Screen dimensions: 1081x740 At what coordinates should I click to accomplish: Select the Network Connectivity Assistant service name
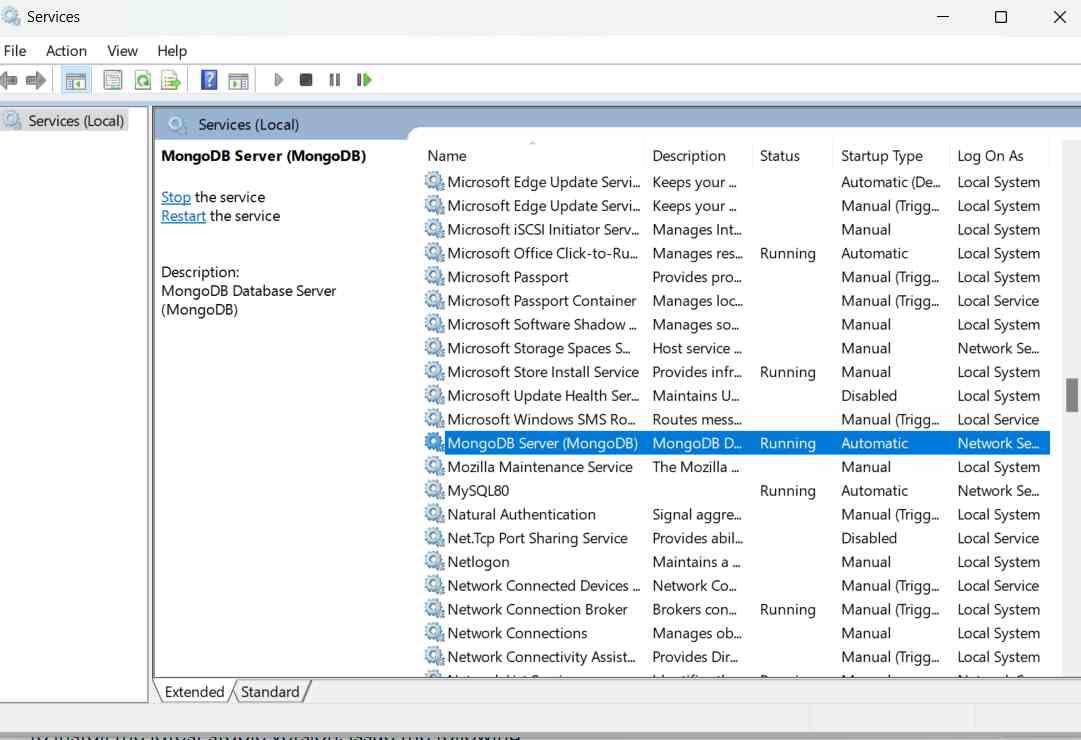[x=541, y=657]
